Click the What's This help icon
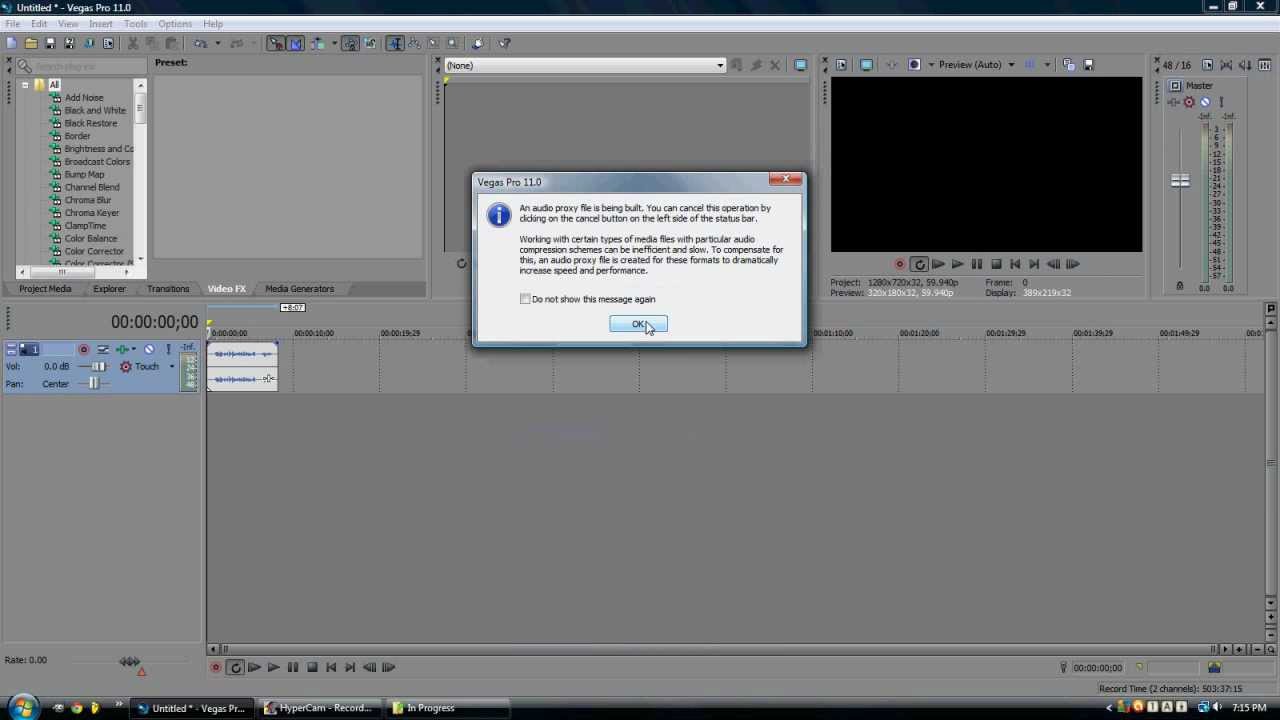 pyautogui.click(x=504, y=43)
